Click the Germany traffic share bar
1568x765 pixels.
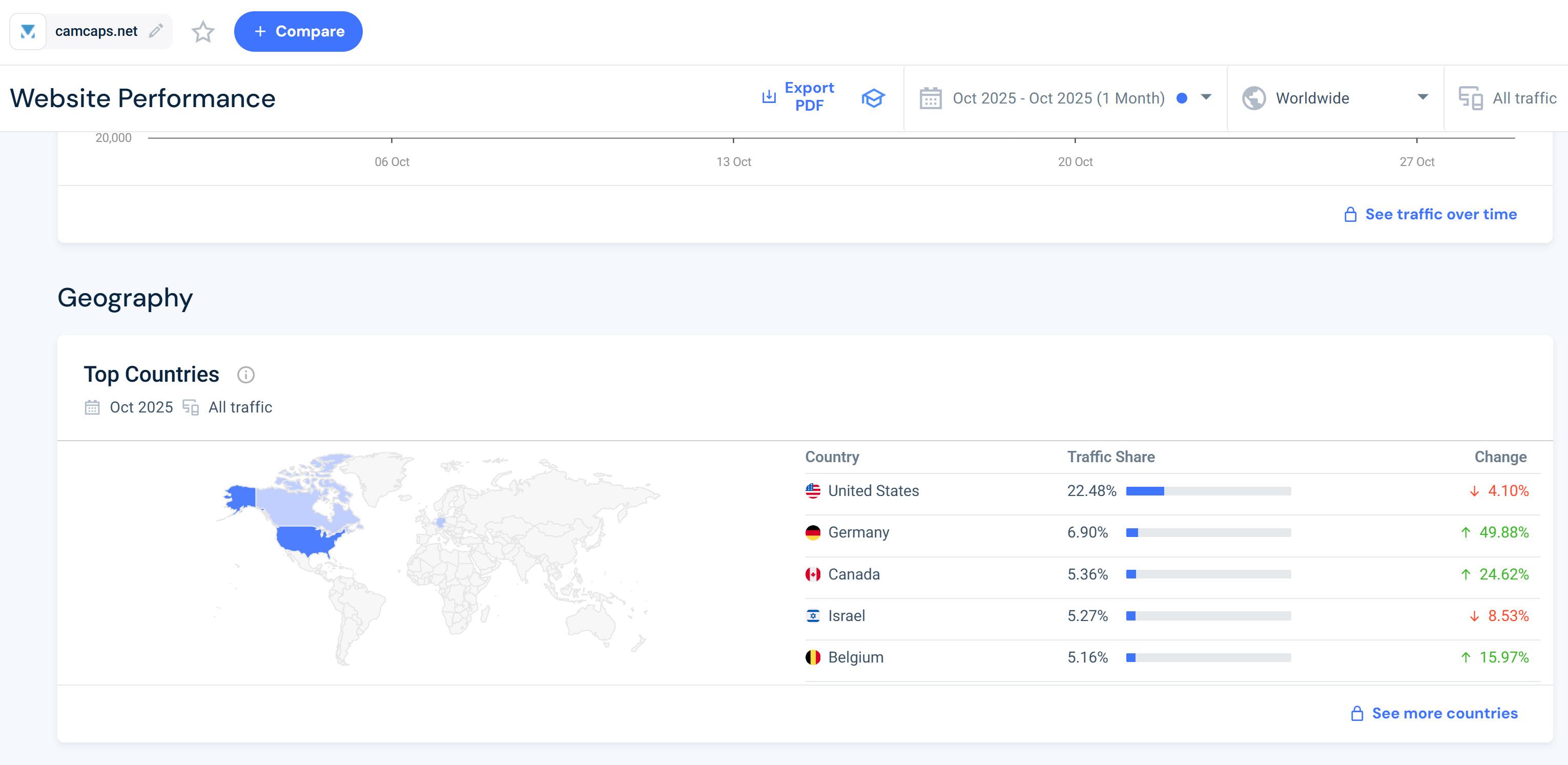click(x=1208, y=532)
